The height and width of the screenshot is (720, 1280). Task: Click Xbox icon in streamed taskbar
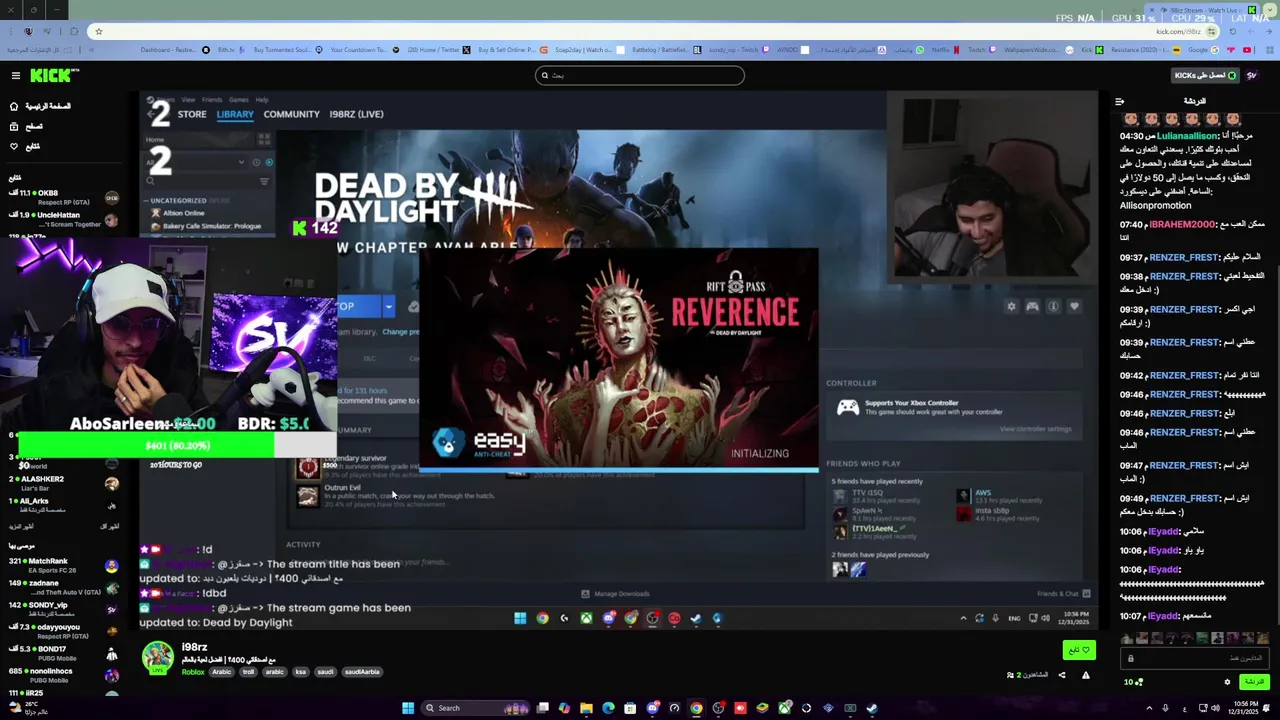pos(586,618)
